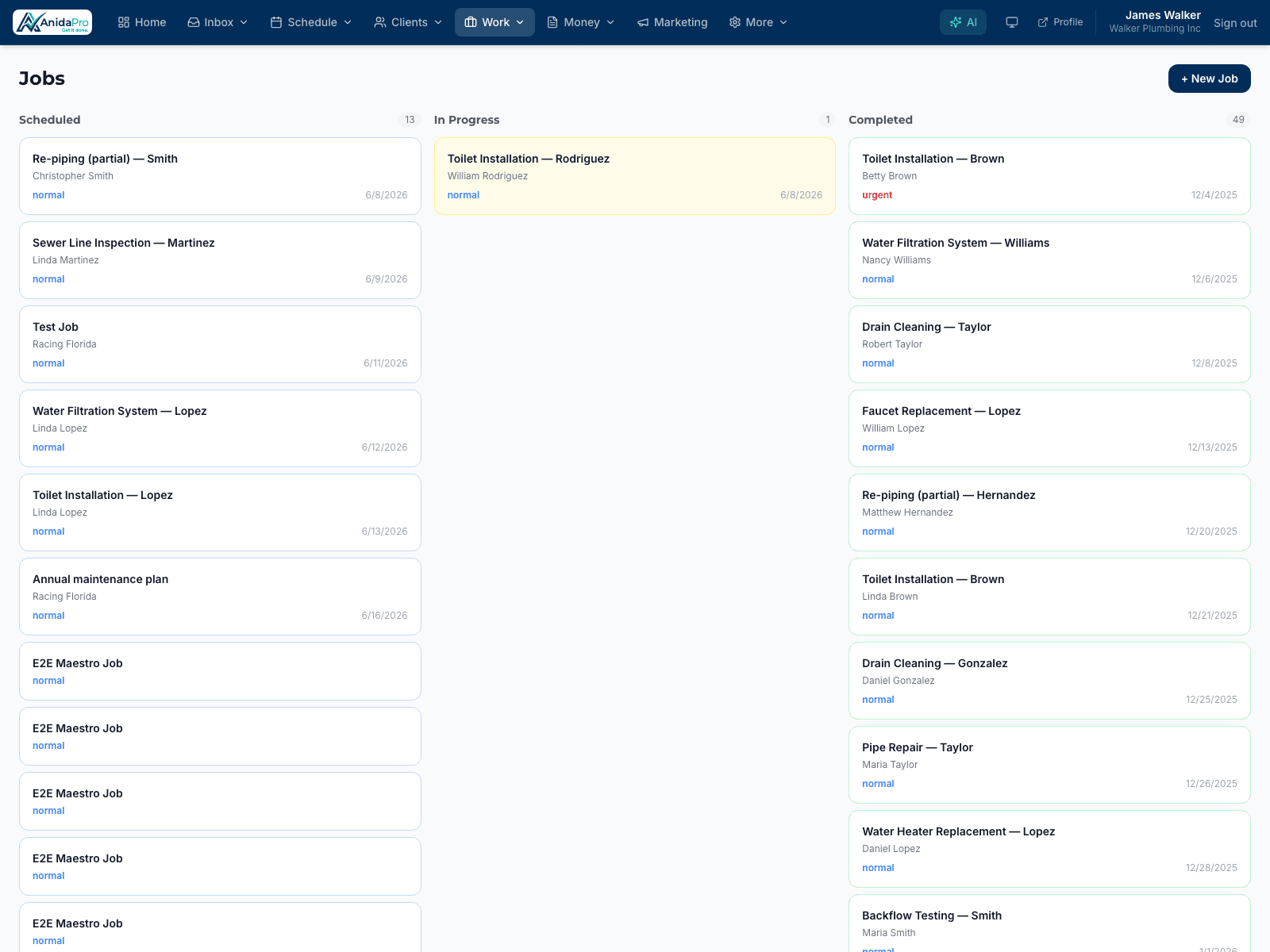
Task: Click the AI sparkle icon
Action: coord(956,22)
